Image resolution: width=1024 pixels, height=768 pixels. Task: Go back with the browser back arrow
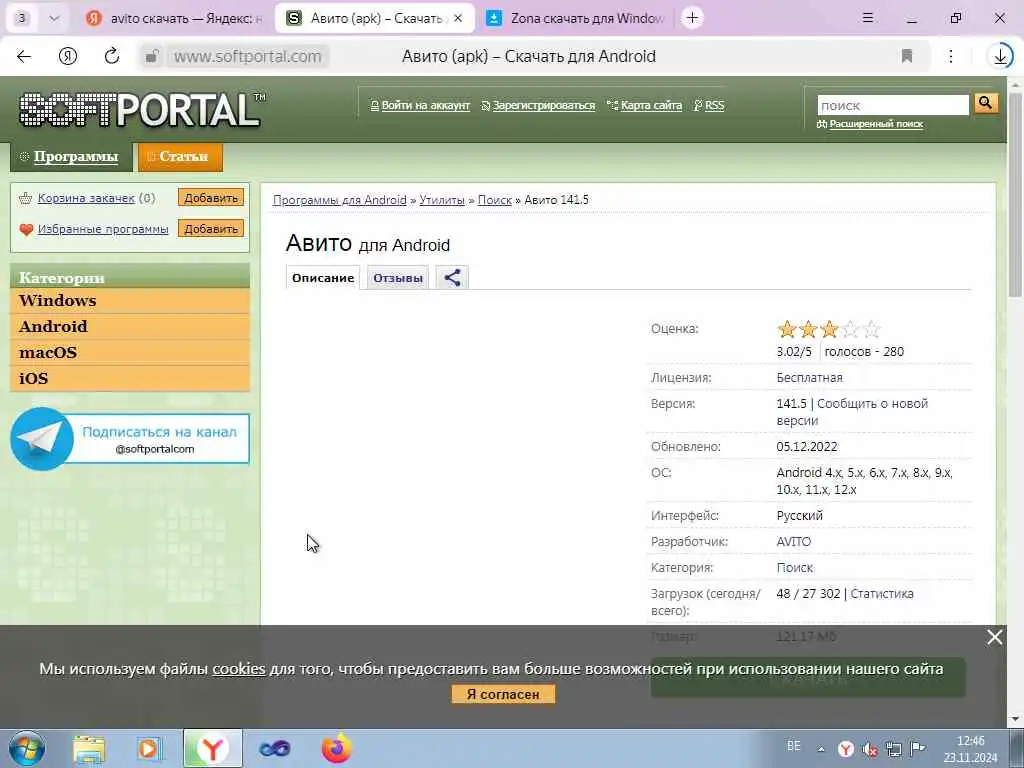[24, 56]
